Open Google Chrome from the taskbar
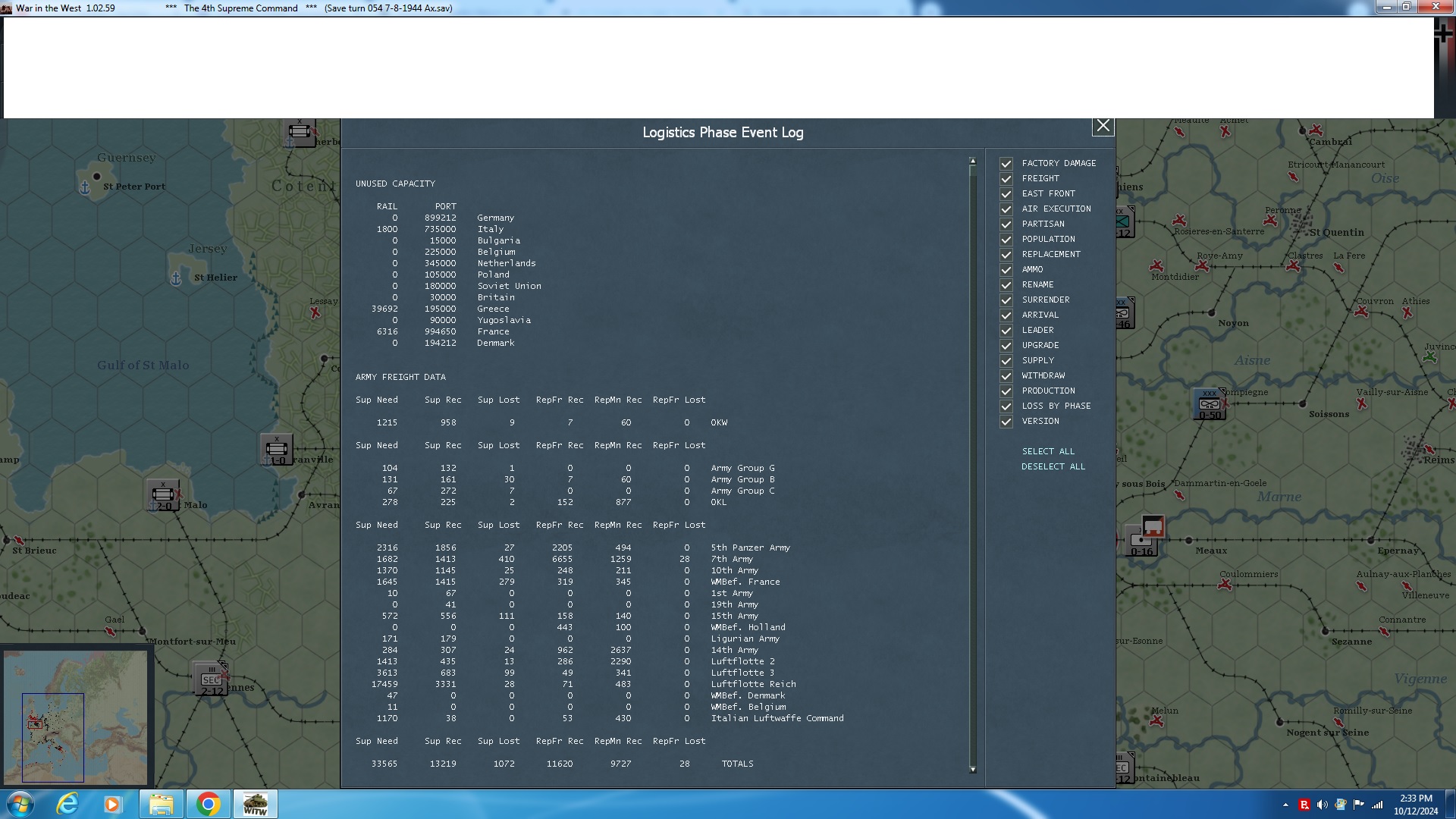The image size is (1456, 819). (x=208, y=804)
